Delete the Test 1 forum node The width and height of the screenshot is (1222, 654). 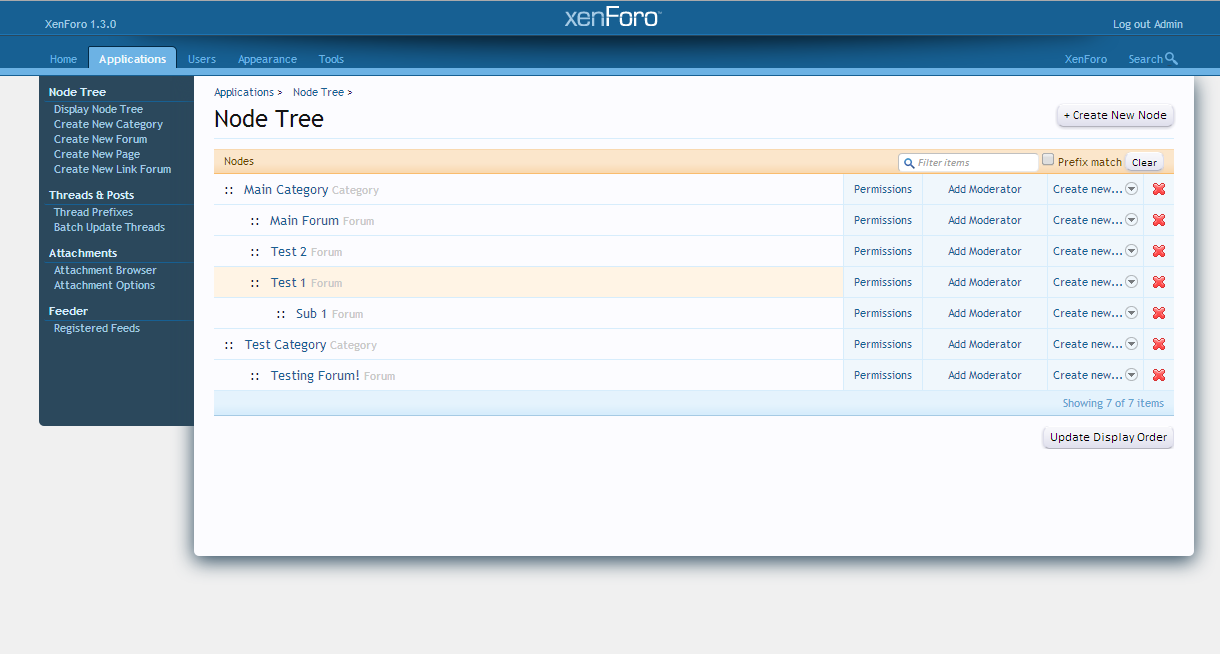click(x=1159, y=282)
